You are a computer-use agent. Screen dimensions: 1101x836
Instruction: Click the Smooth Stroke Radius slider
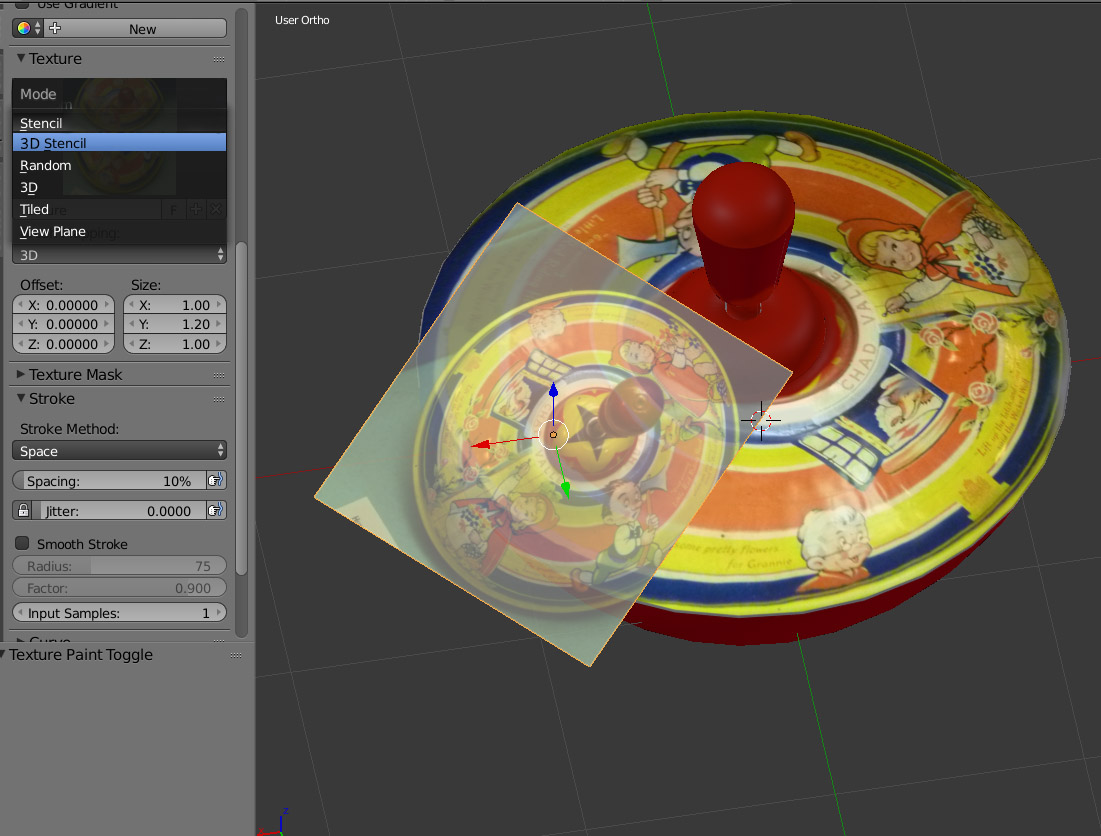[x=119, y=566]
